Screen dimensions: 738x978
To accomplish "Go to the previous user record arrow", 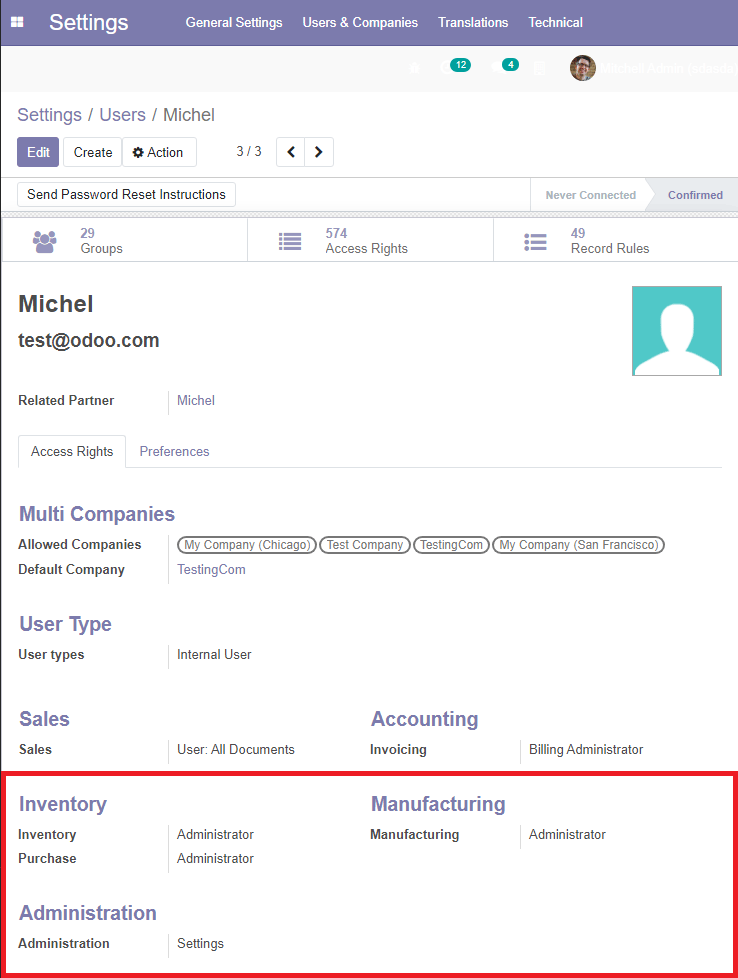I will [x=291, y=152].
